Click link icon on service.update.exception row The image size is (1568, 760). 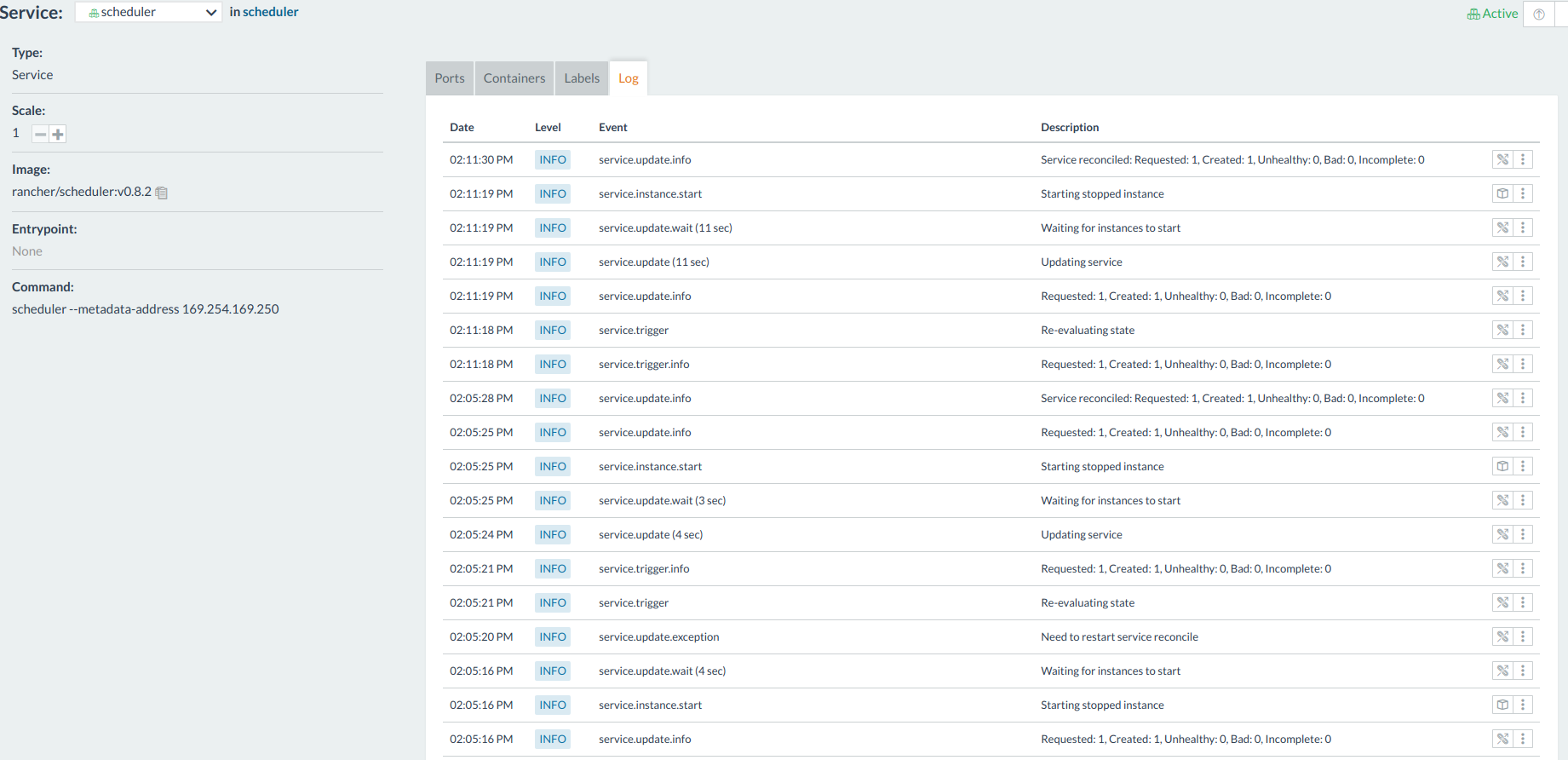coord(1502,636)
